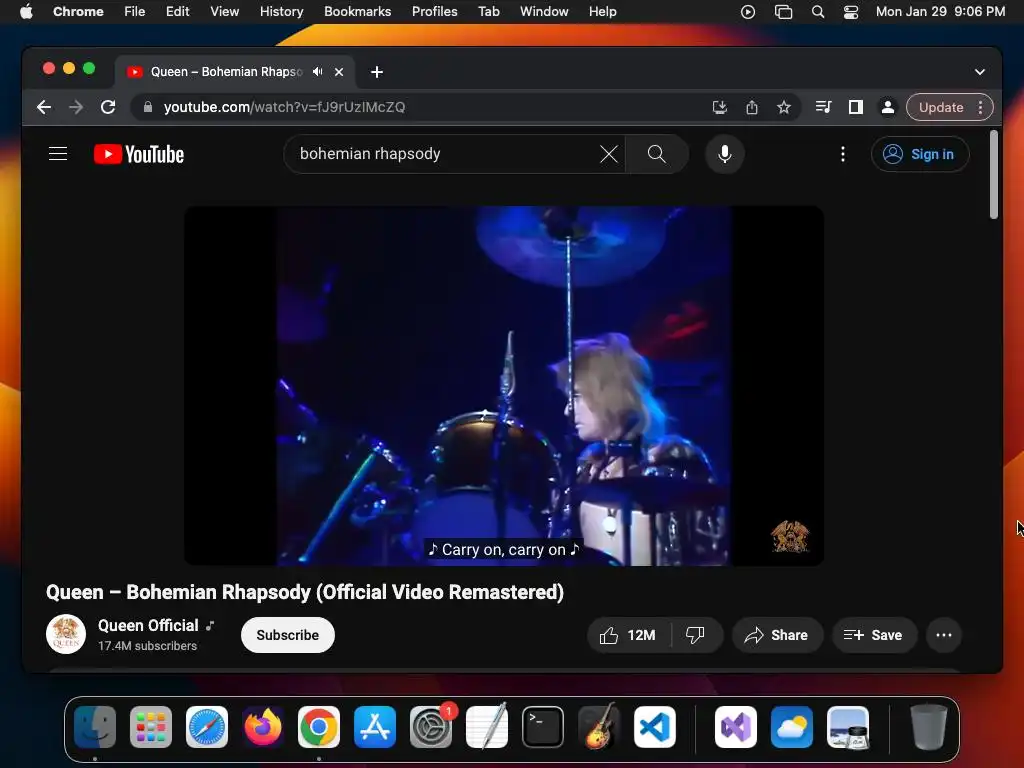Click the Queen crest watermark in video

(x=790, y=537)
